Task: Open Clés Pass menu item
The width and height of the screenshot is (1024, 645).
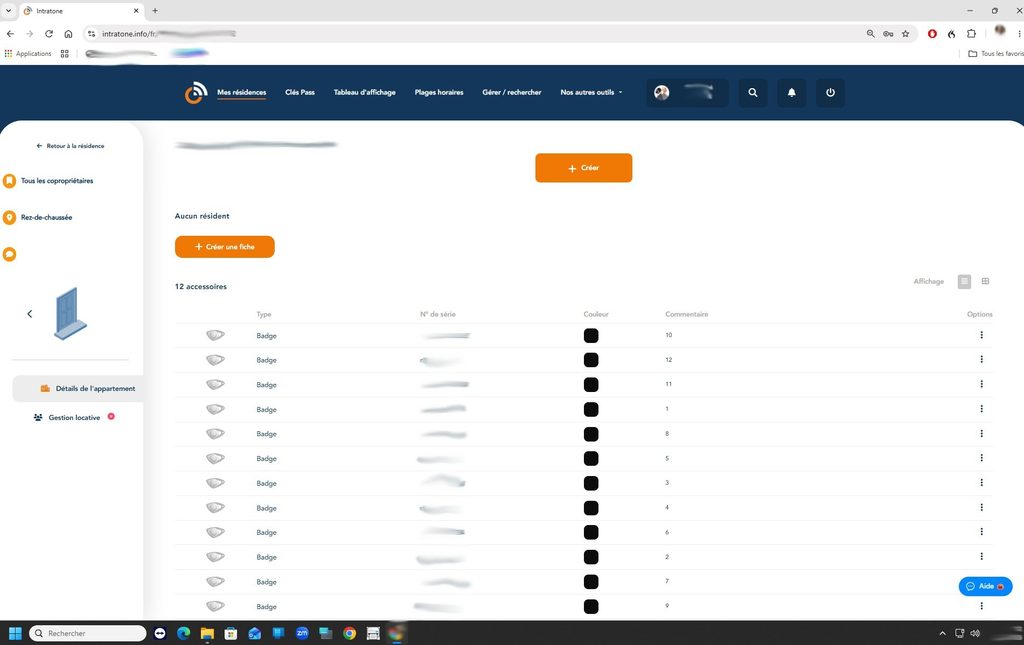Action: [300, 93]
